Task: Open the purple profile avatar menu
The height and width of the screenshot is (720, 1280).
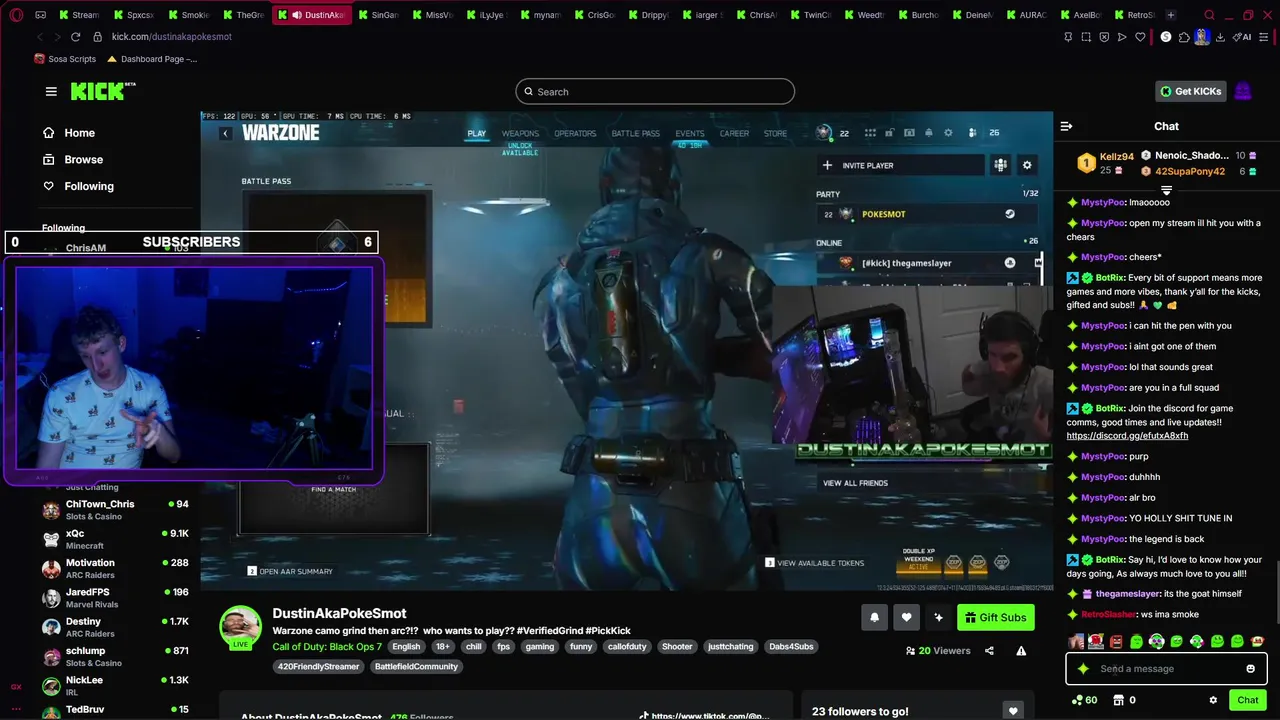Action: 1243,91
